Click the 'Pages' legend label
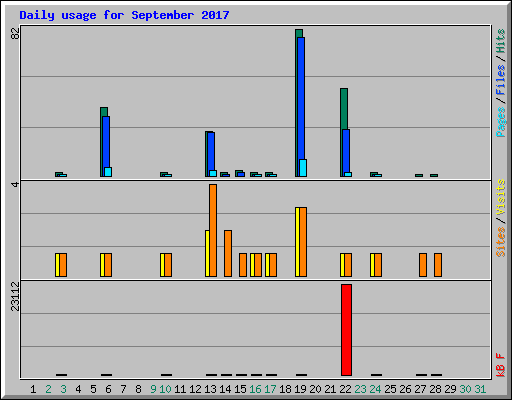512x400 pixels. [x=500, y=122]
